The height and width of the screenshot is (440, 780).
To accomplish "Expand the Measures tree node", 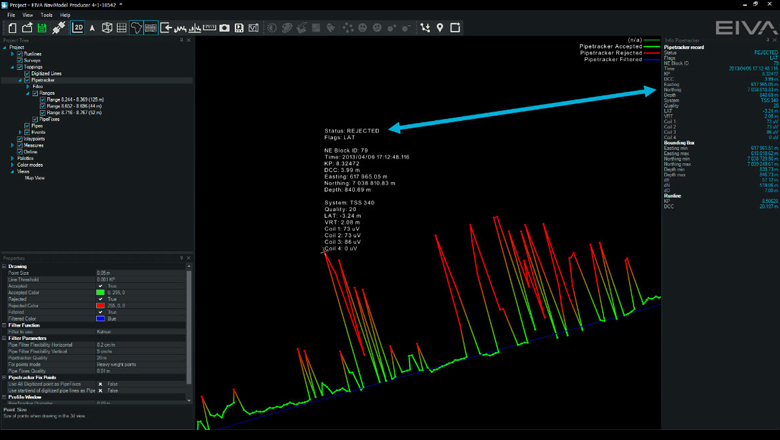I will pyautogui.click(x=12, y=145).
